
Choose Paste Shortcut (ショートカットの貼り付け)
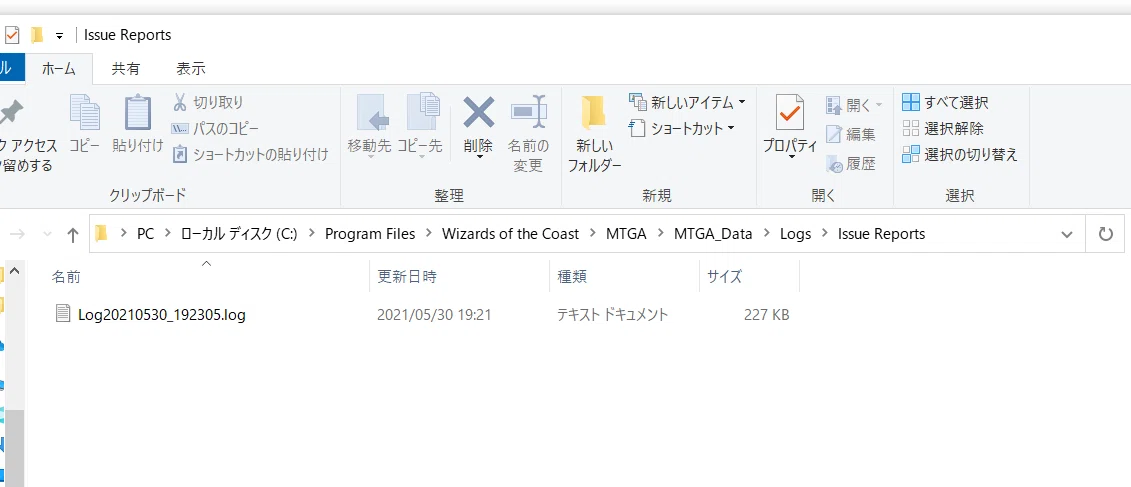250,154
